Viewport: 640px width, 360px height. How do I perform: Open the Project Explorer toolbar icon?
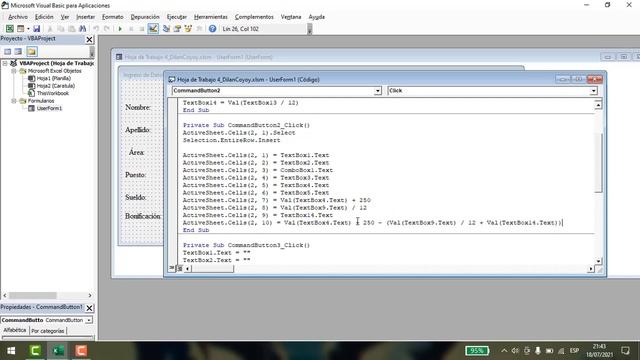pyautogui.click(x=166, y=29)
